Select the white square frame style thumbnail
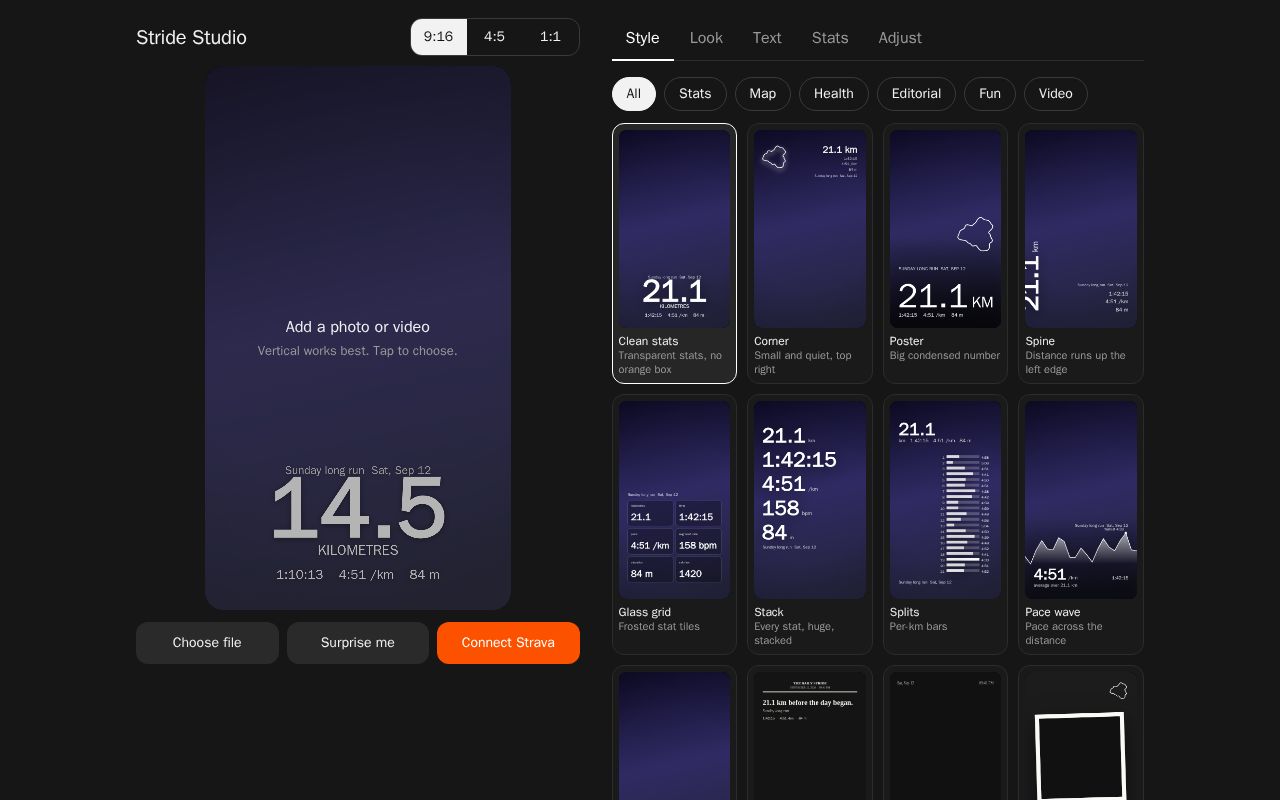This screenshot has width=1280, height=800. click(1081, 736)
